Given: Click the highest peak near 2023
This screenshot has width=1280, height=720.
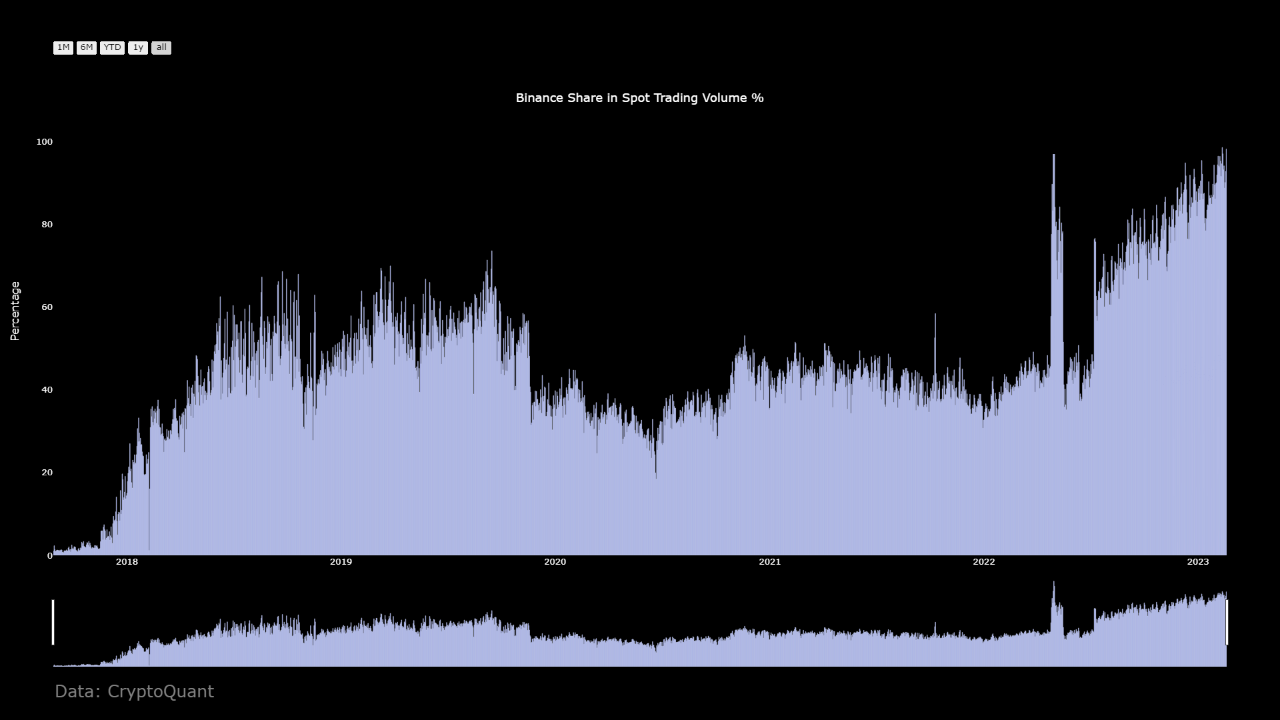Looking at the screenshot, I should point(1224,150).
